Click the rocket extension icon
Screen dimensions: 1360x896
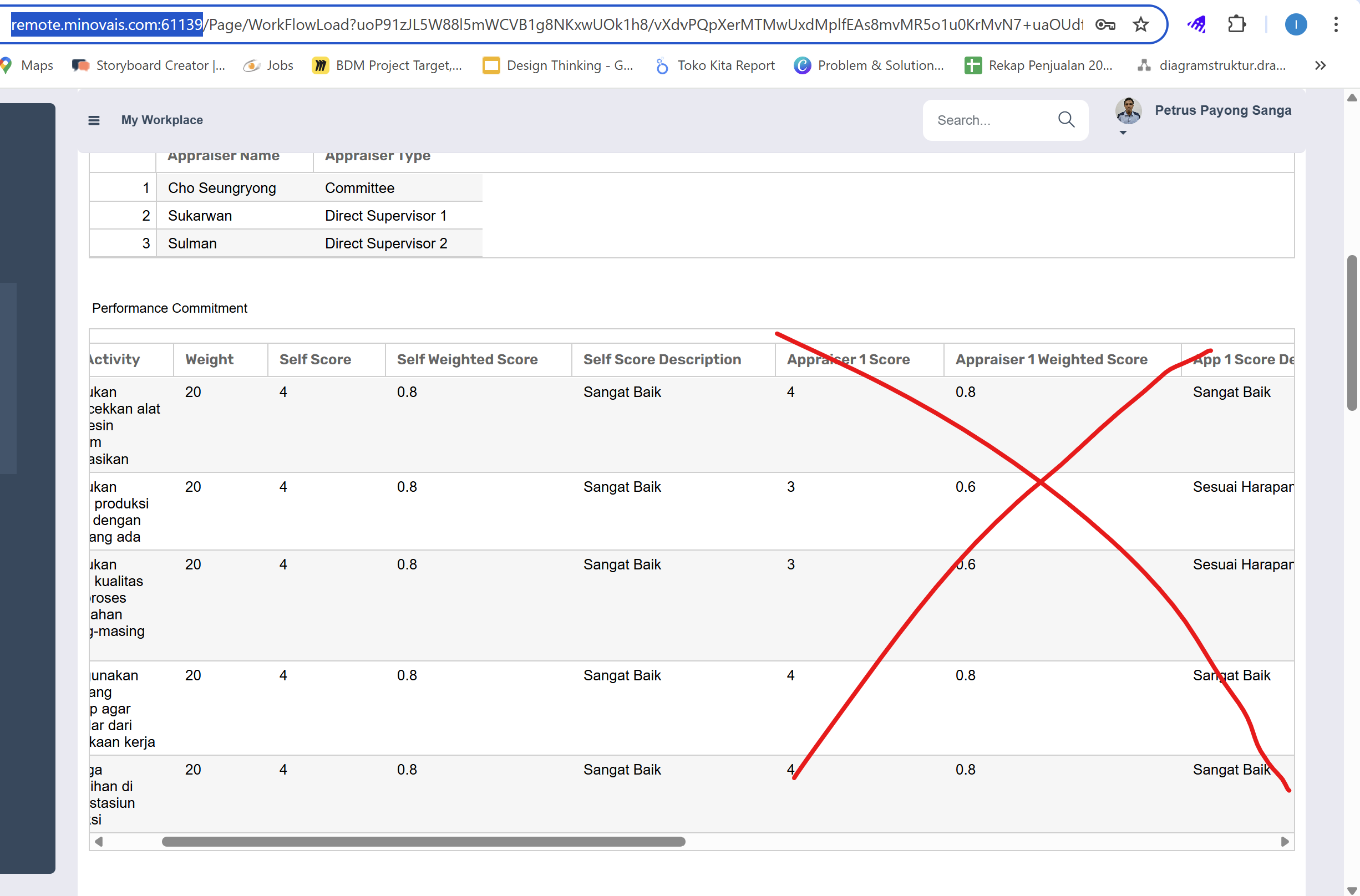click(x=1196, y=24)
